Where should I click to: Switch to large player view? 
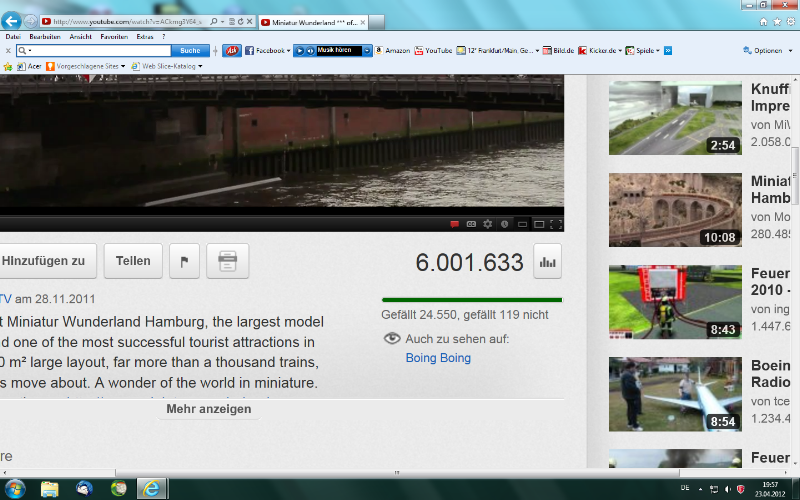539,223
